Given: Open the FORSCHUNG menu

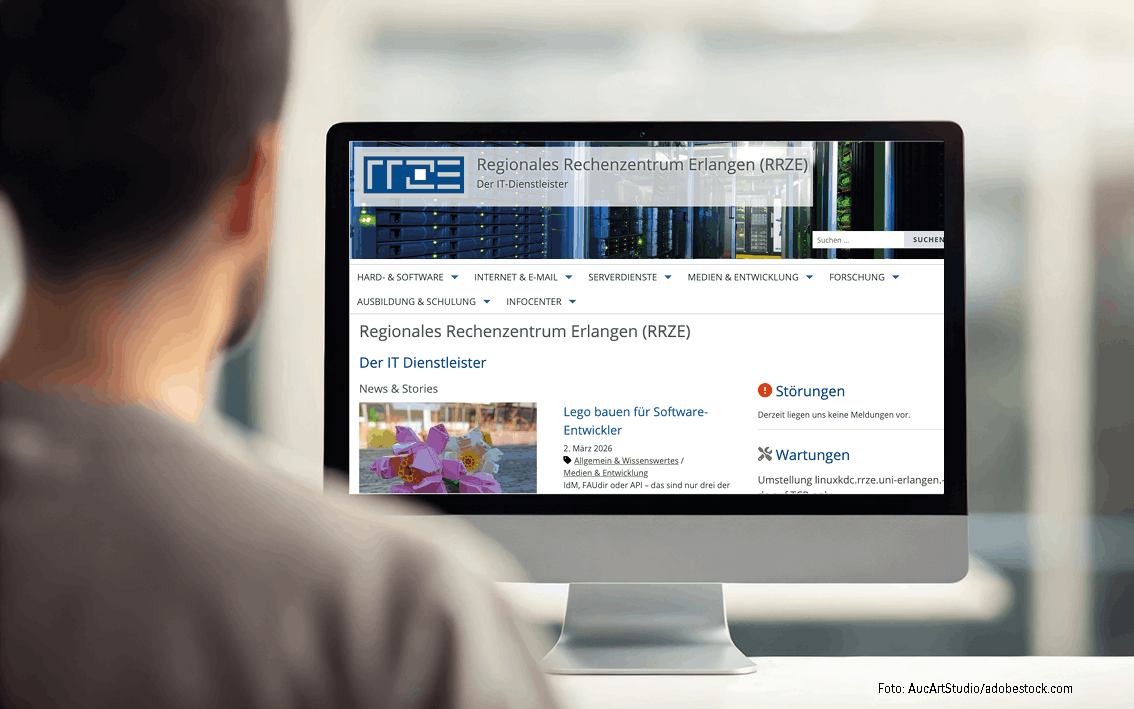Looking at the screenshot, I should coord(856,277).
